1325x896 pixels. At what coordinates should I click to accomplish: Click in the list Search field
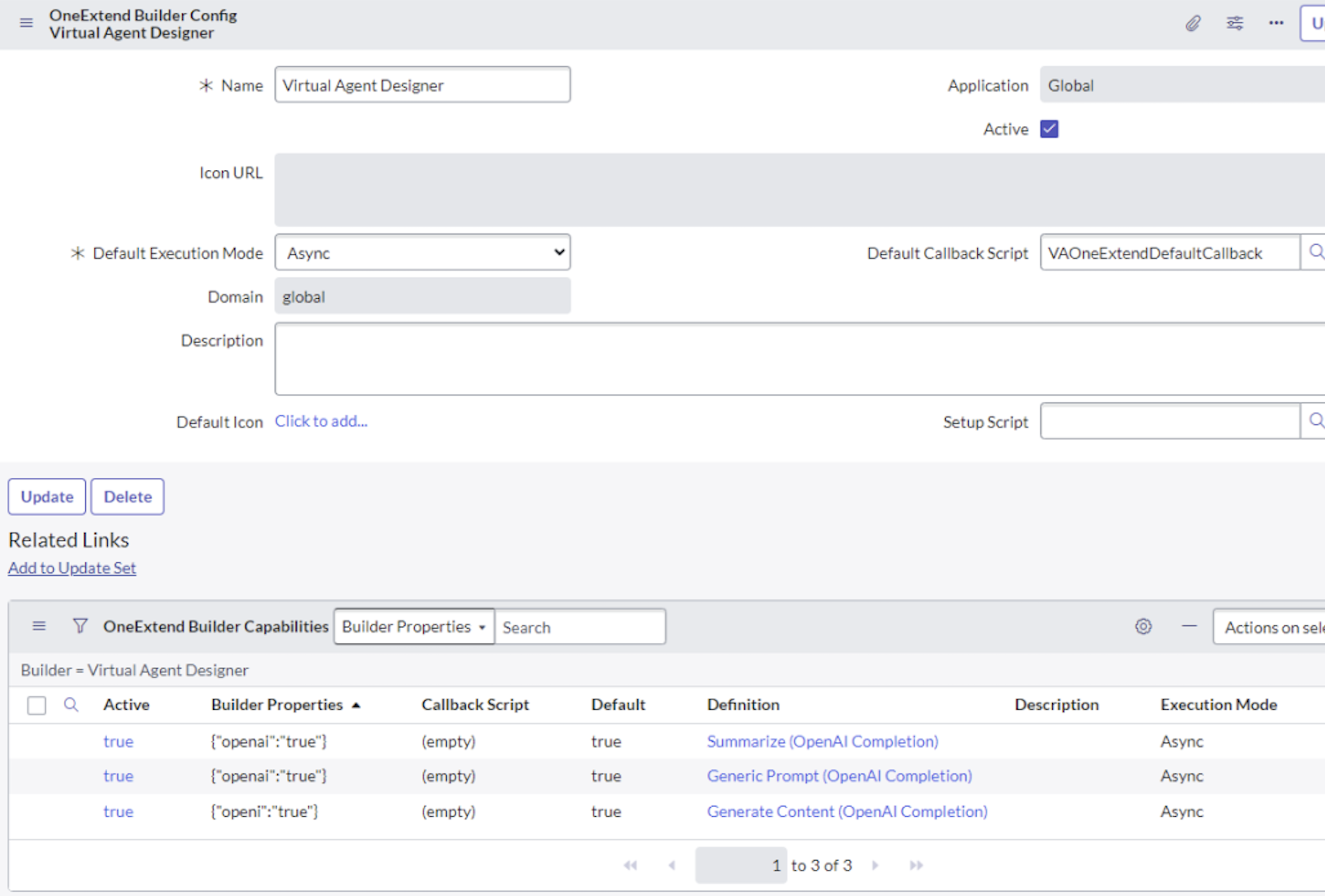point(579,627)
